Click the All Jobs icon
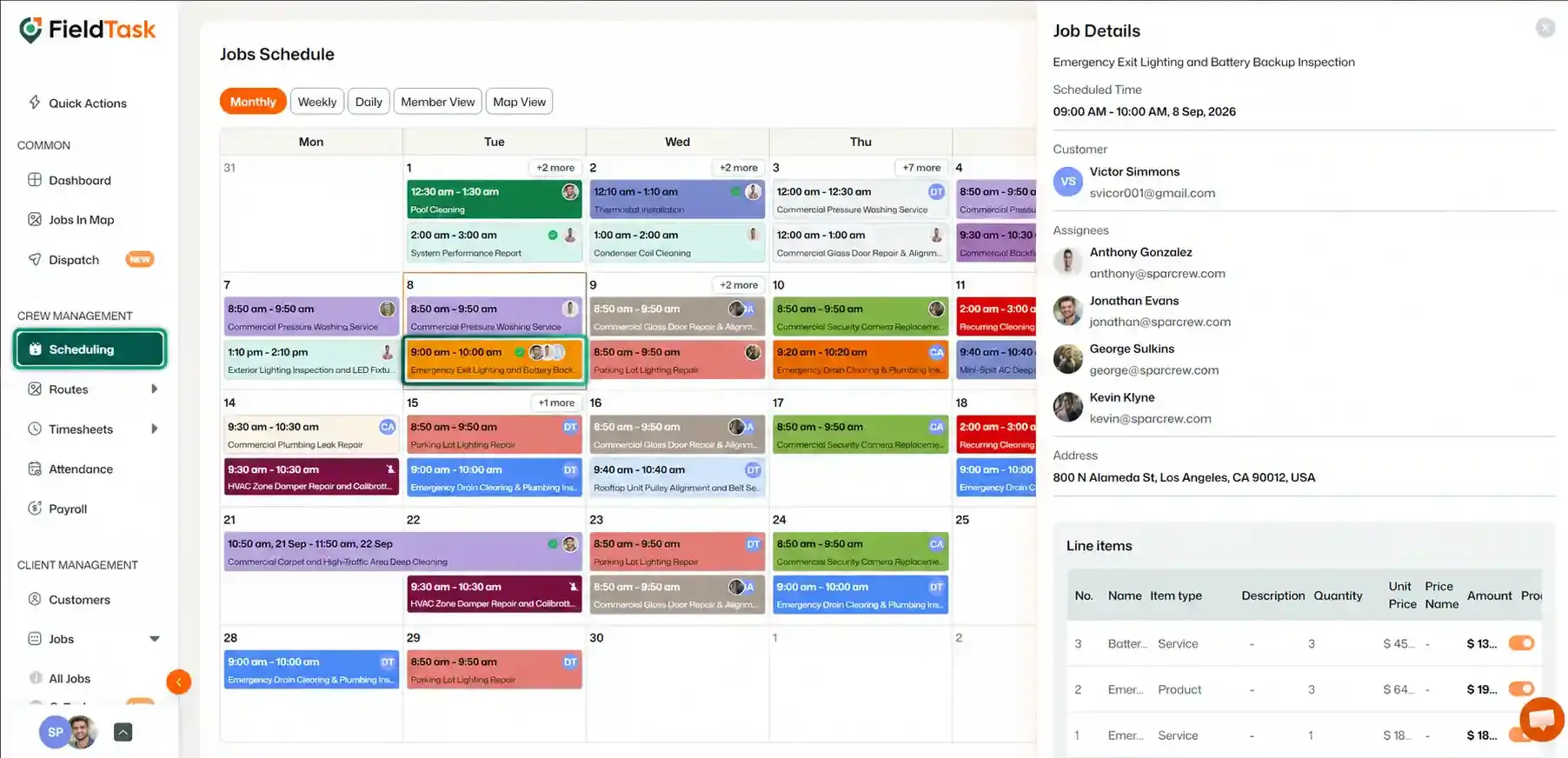This screenshot has height=758, width=1568. [36, 678]
